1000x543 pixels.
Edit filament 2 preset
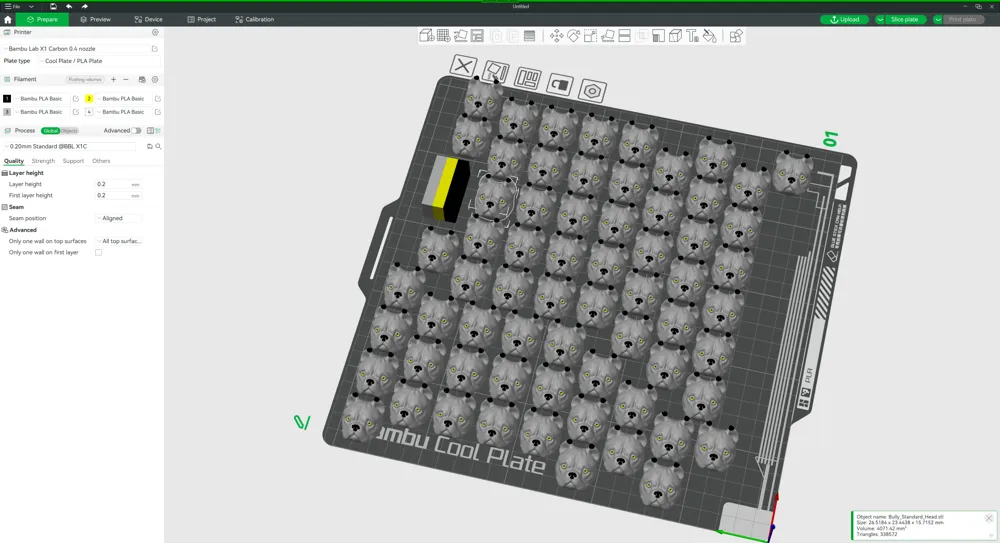(x=158, y=99)
